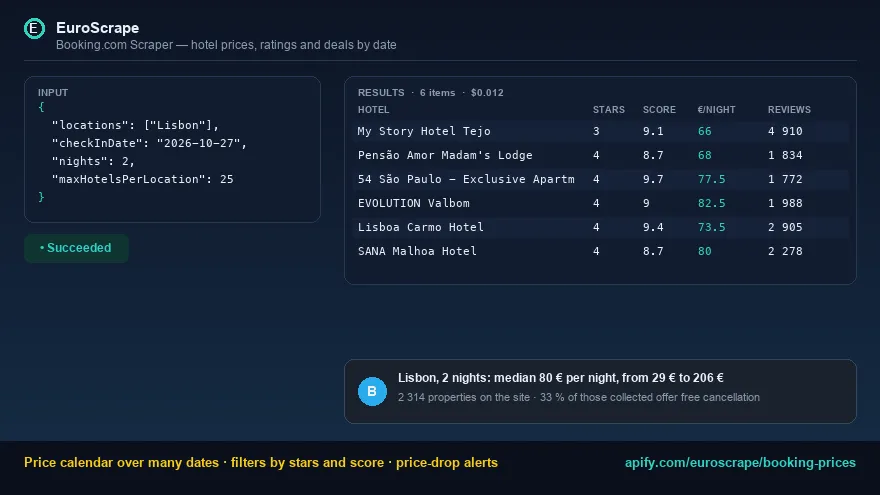880x495 pixels.
Task: Click the 80 price for SANA Malhoa Hotel
Action: pos(704,251)
